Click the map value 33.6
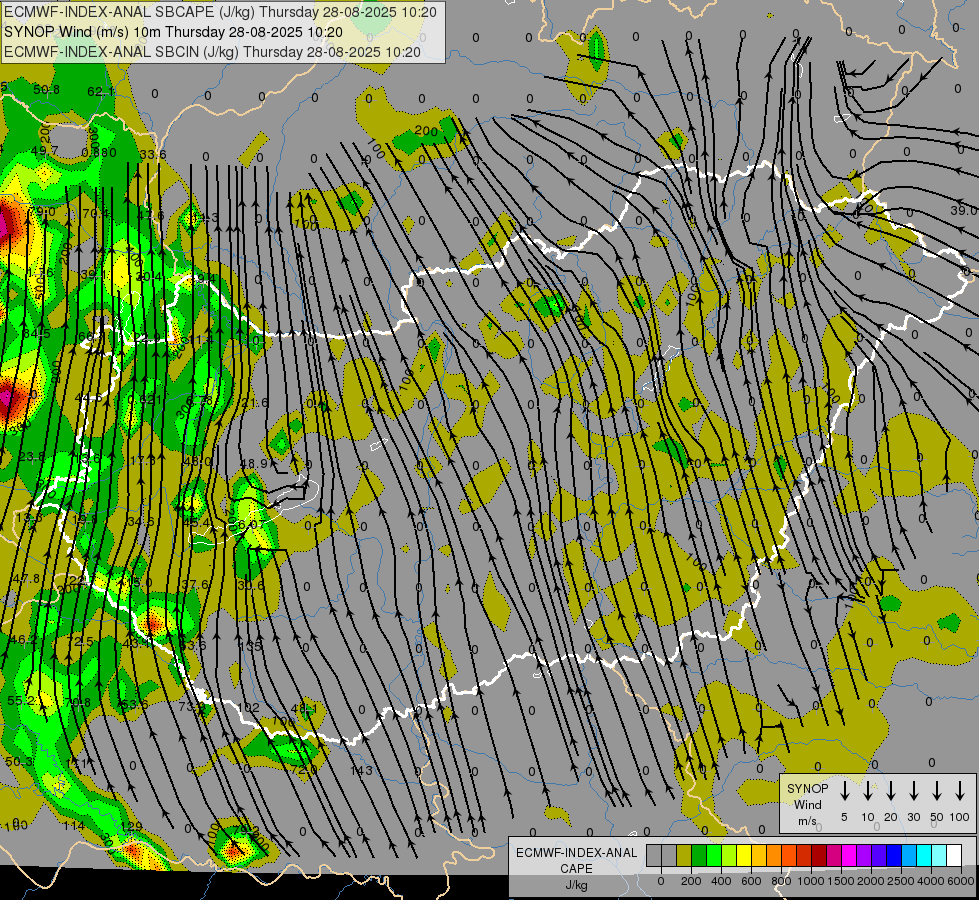The image size is (979, 900). [153, 154]
